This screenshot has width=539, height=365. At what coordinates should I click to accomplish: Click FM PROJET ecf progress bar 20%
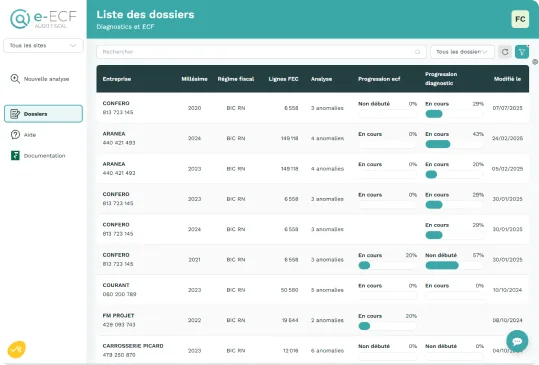(387, 326)
